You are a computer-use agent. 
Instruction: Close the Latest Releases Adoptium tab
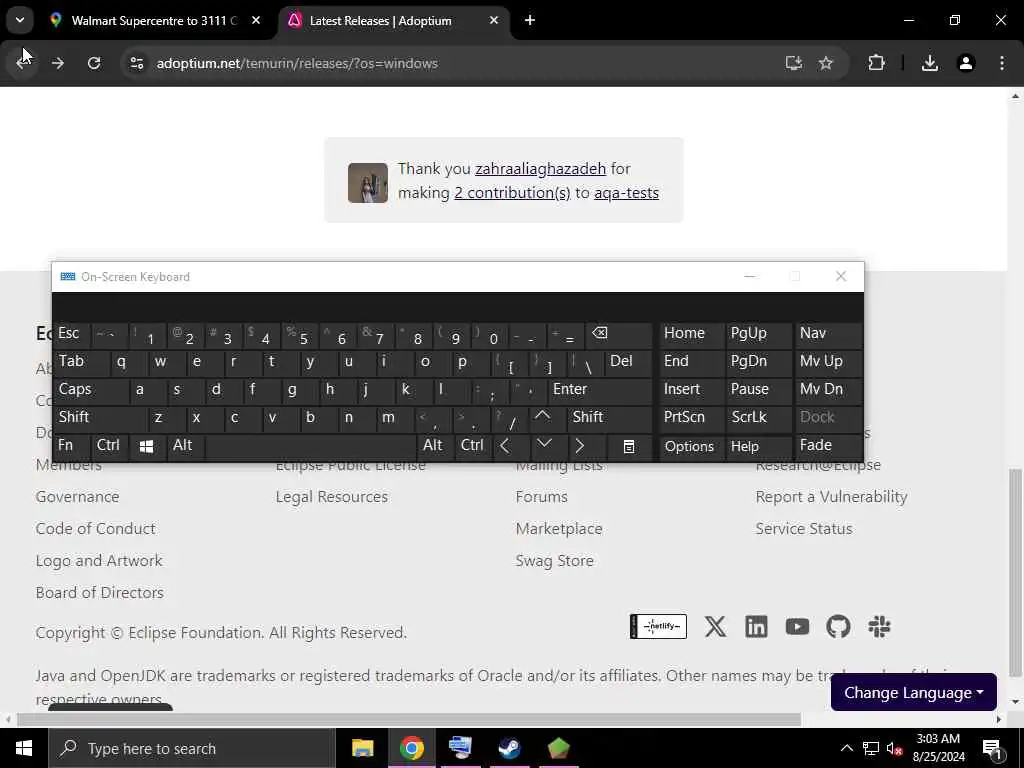494,20
